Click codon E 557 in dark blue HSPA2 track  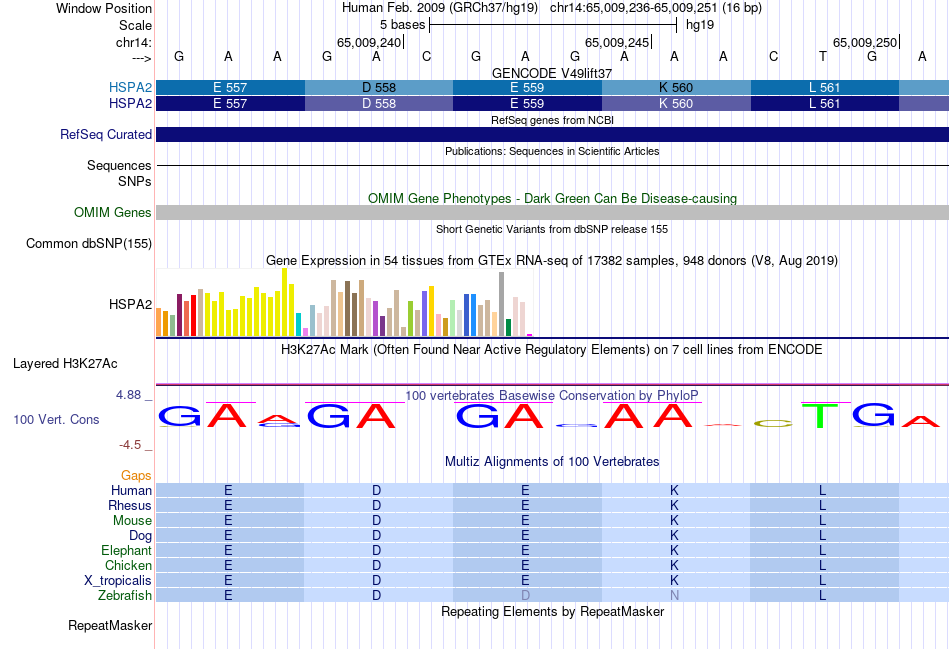coord(230,104)
